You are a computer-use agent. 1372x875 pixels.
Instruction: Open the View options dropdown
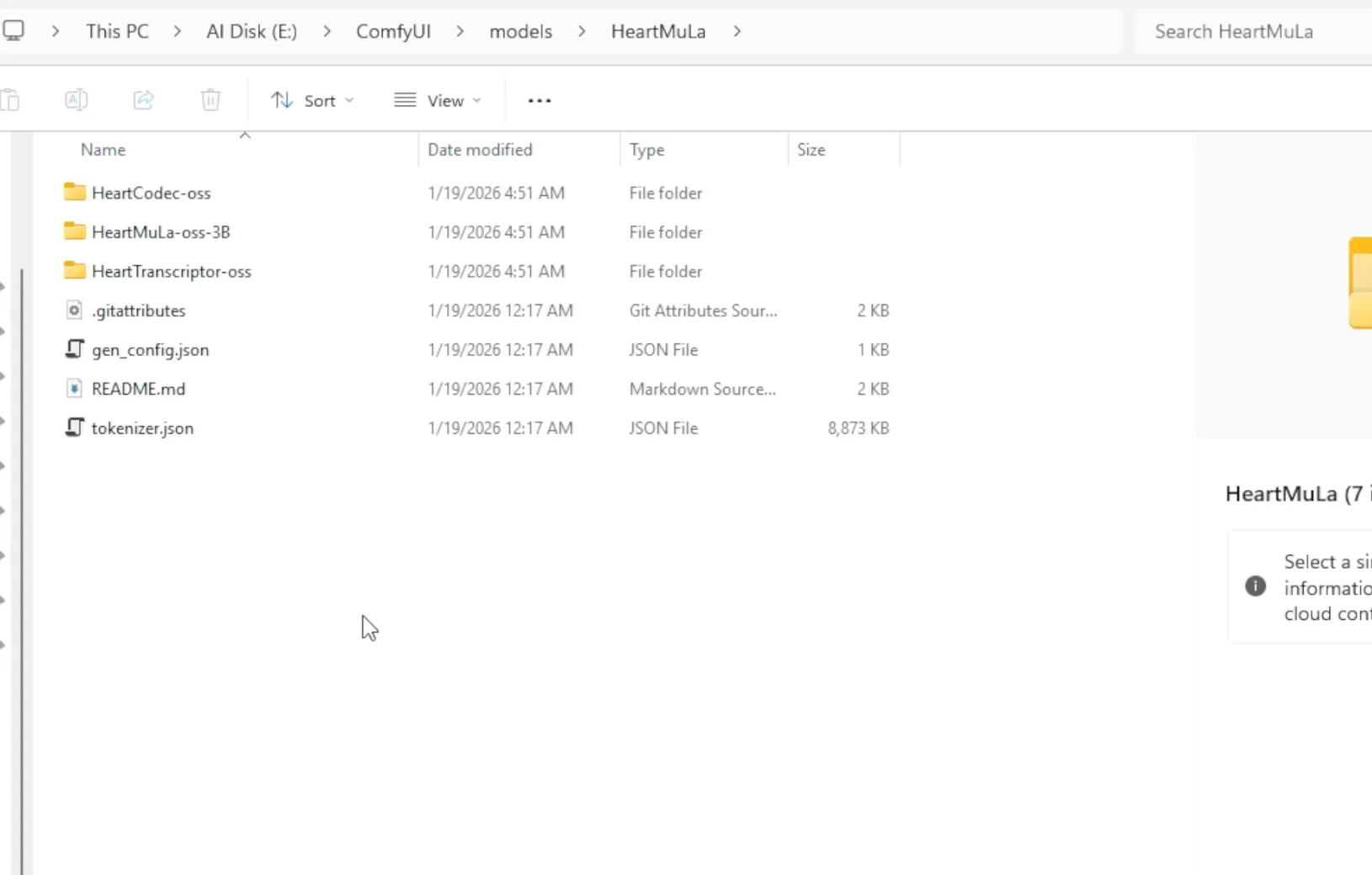(437, 99)
